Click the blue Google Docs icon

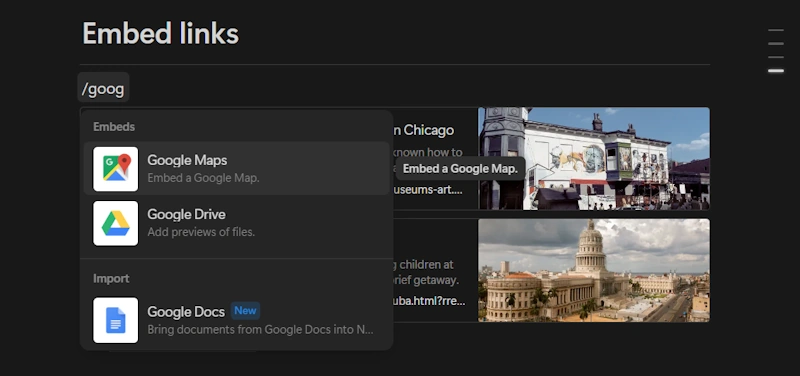(x=116, y=320)
